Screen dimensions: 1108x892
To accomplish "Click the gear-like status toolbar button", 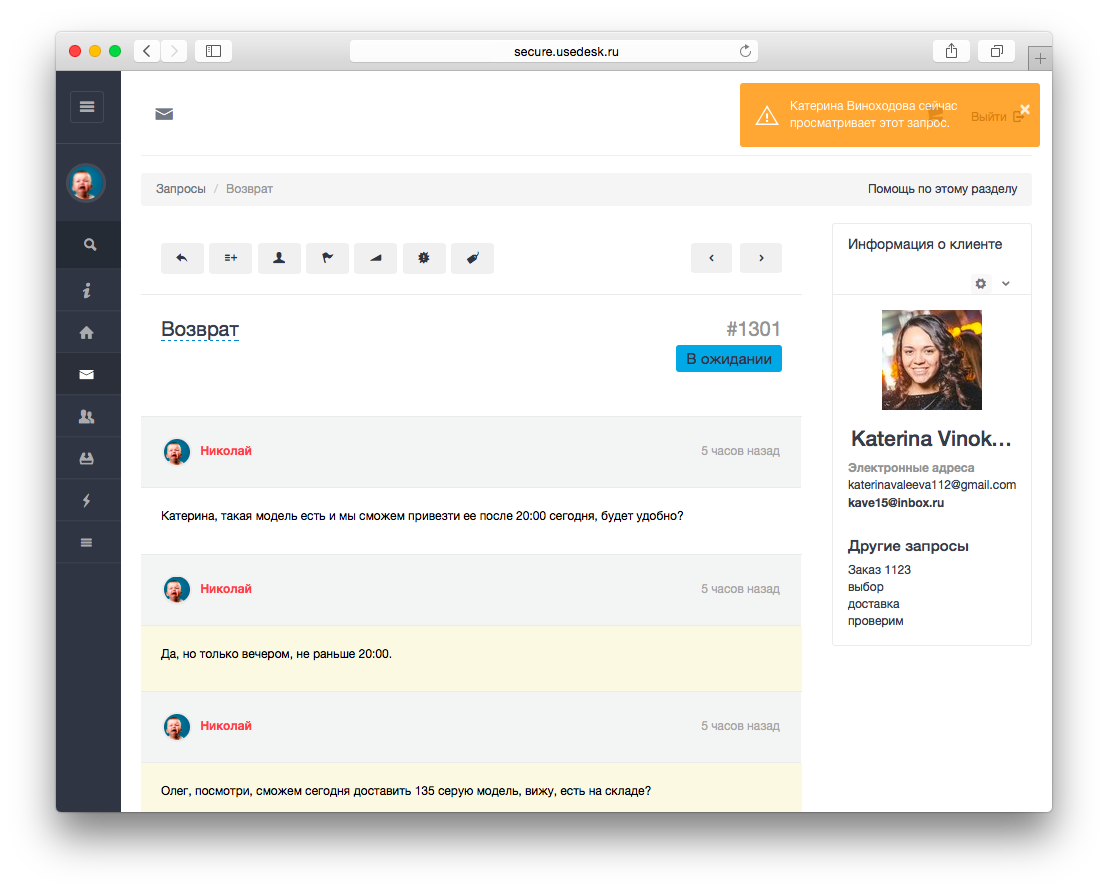I will click(x=424, y=258).
